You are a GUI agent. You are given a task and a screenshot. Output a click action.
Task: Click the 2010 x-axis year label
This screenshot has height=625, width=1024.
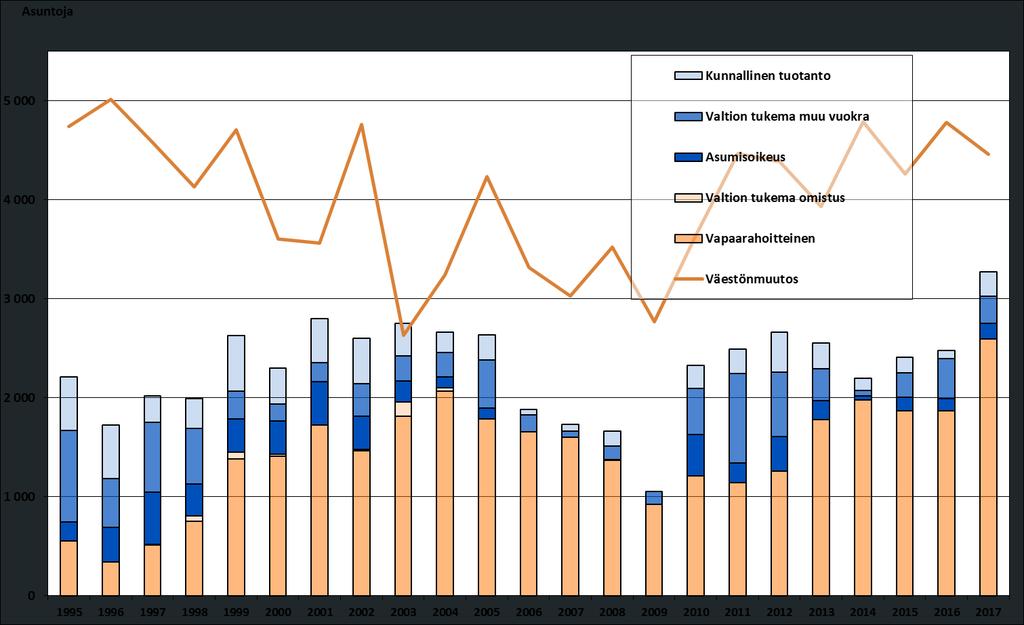tap(696, 613)
